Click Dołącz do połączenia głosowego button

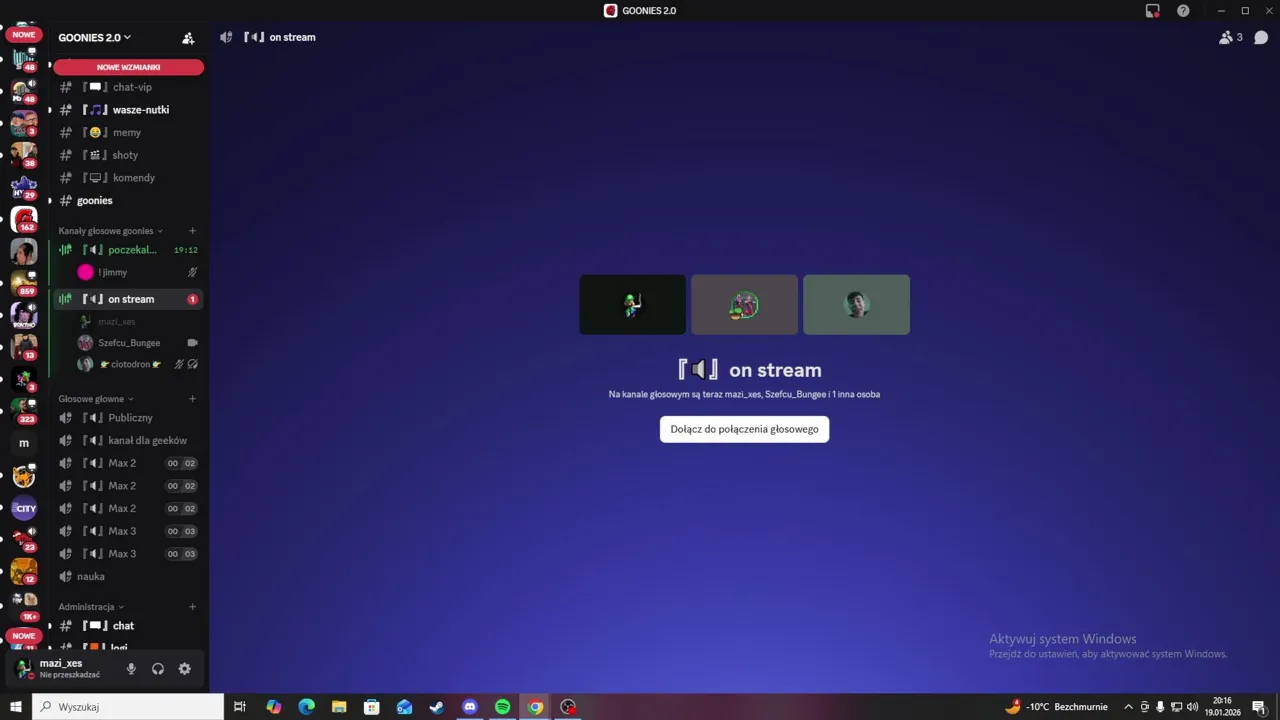(x=744, y=429)
